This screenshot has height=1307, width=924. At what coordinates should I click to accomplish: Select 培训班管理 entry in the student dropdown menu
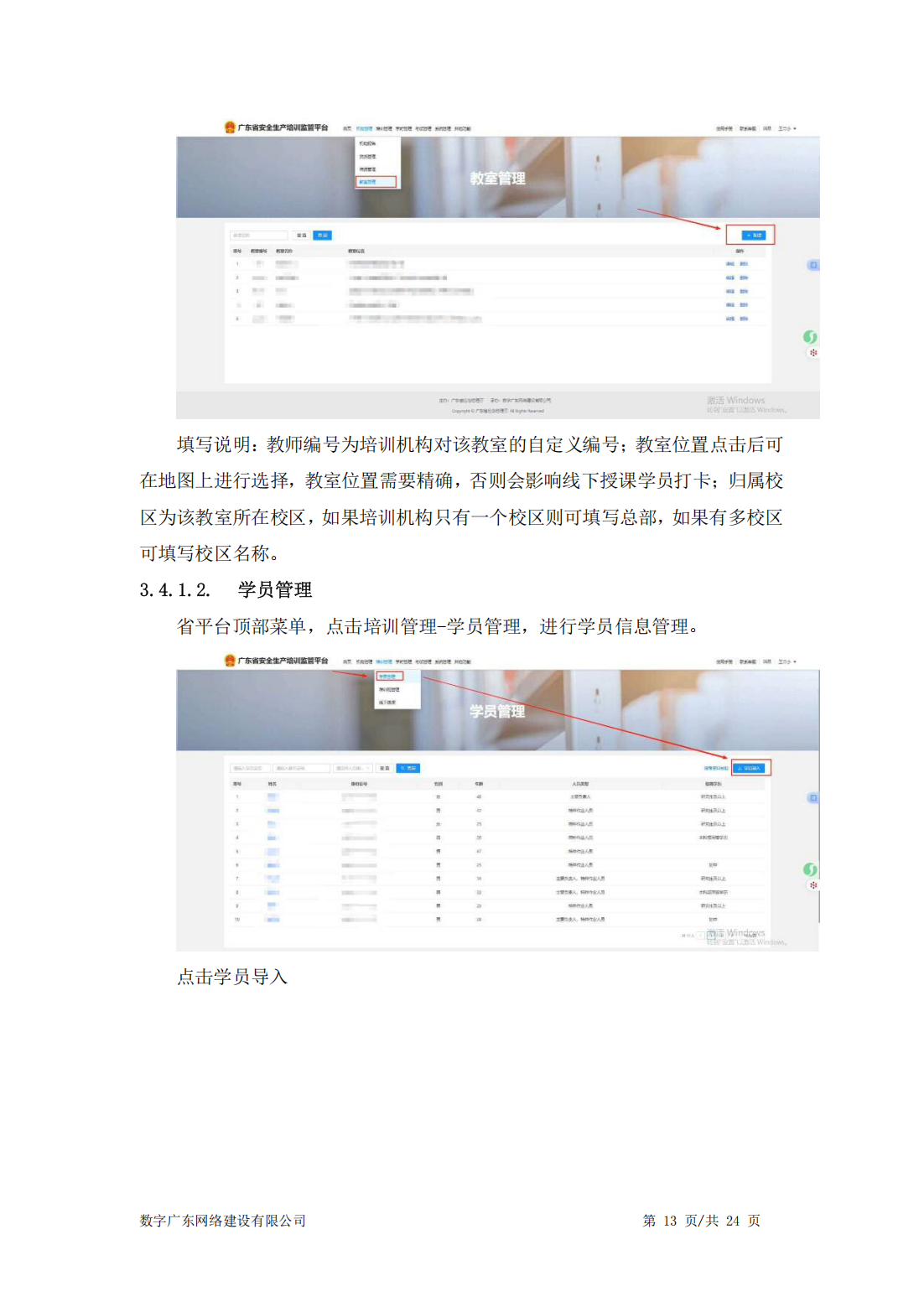tap(388, 689)
